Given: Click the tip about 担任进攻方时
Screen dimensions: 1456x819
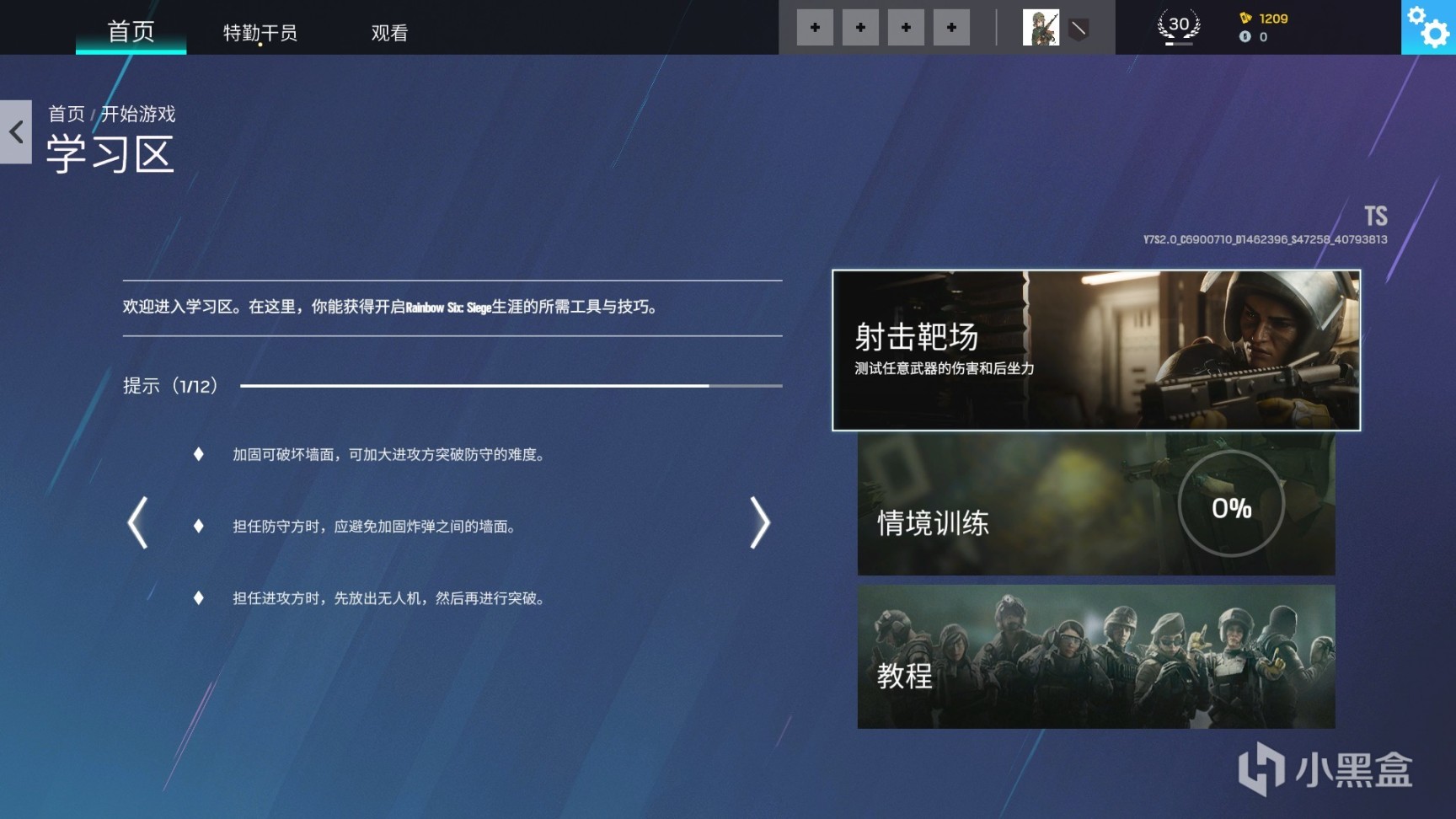Looking at the screenshot, I should pos(391,598).
